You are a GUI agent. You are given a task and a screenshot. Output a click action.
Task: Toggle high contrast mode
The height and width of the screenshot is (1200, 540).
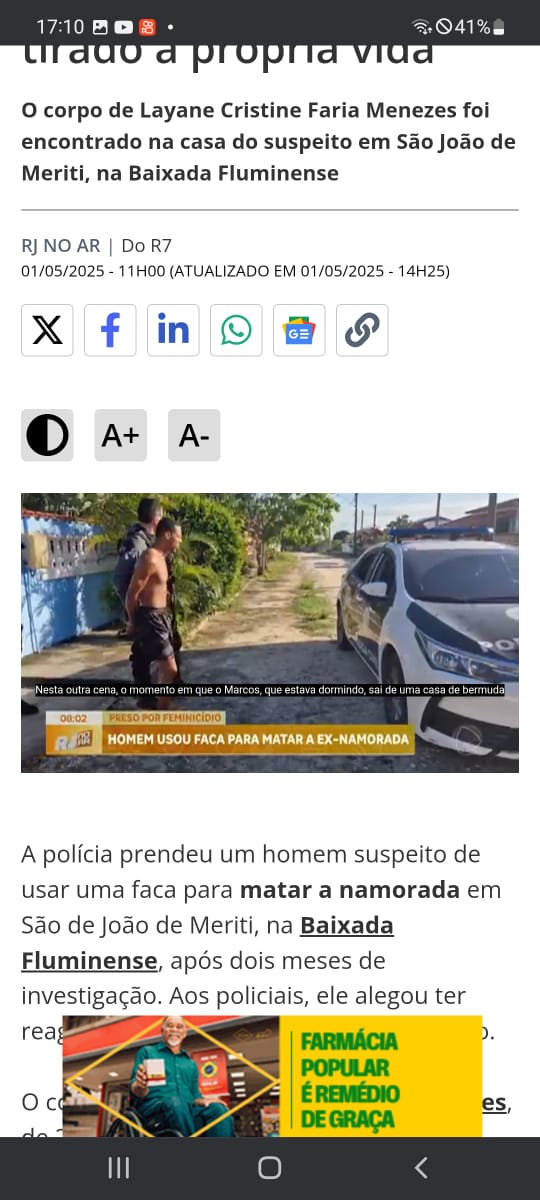(x=47, y=435)
